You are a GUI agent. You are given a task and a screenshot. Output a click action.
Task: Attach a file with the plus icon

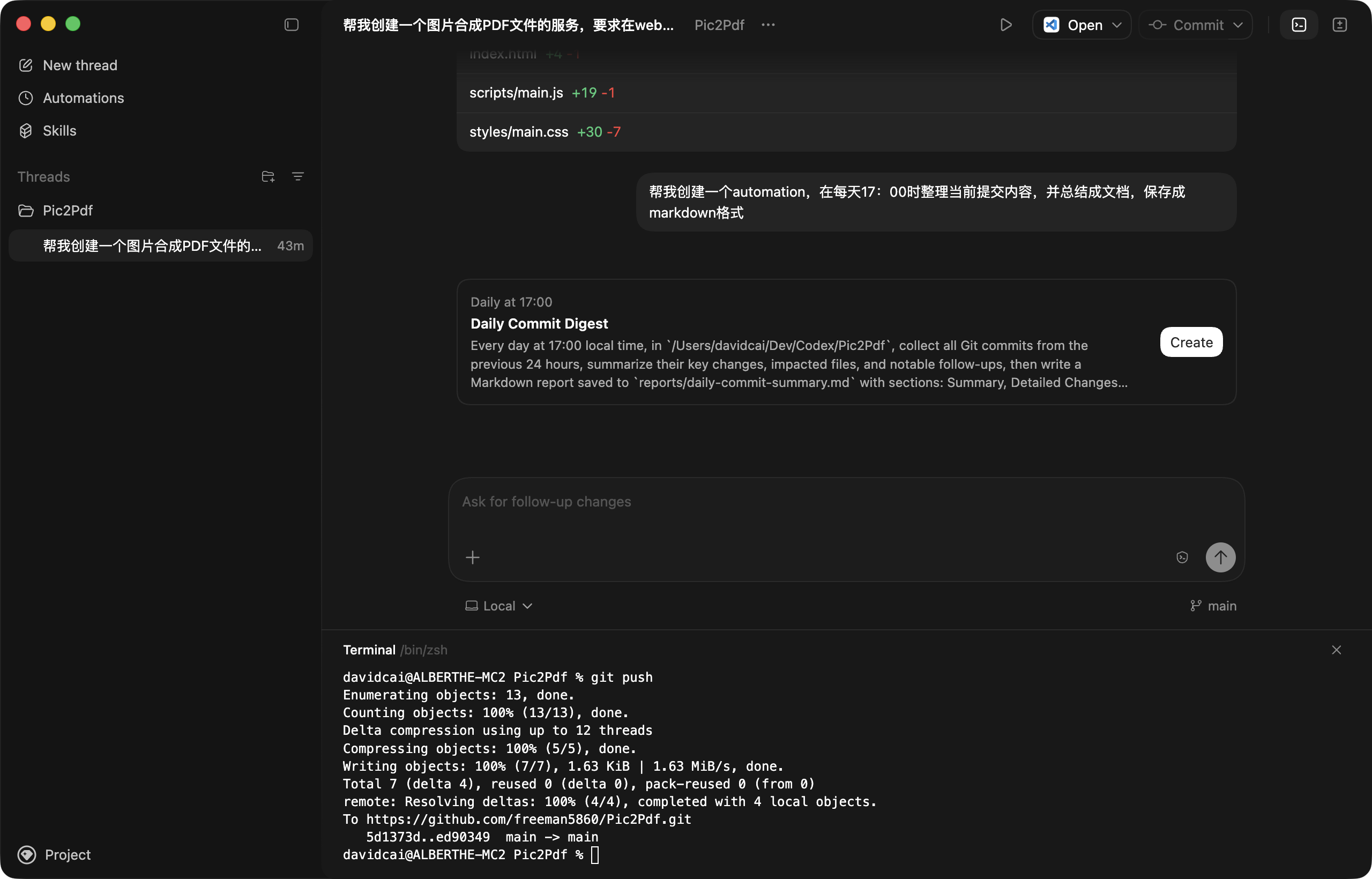473,557
